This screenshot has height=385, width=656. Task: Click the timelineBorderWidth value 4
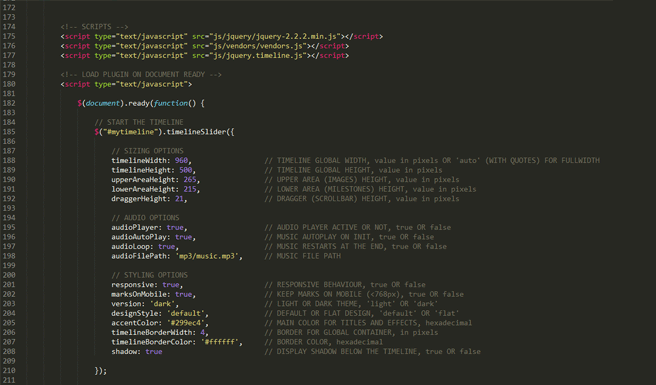click(202, 333)
